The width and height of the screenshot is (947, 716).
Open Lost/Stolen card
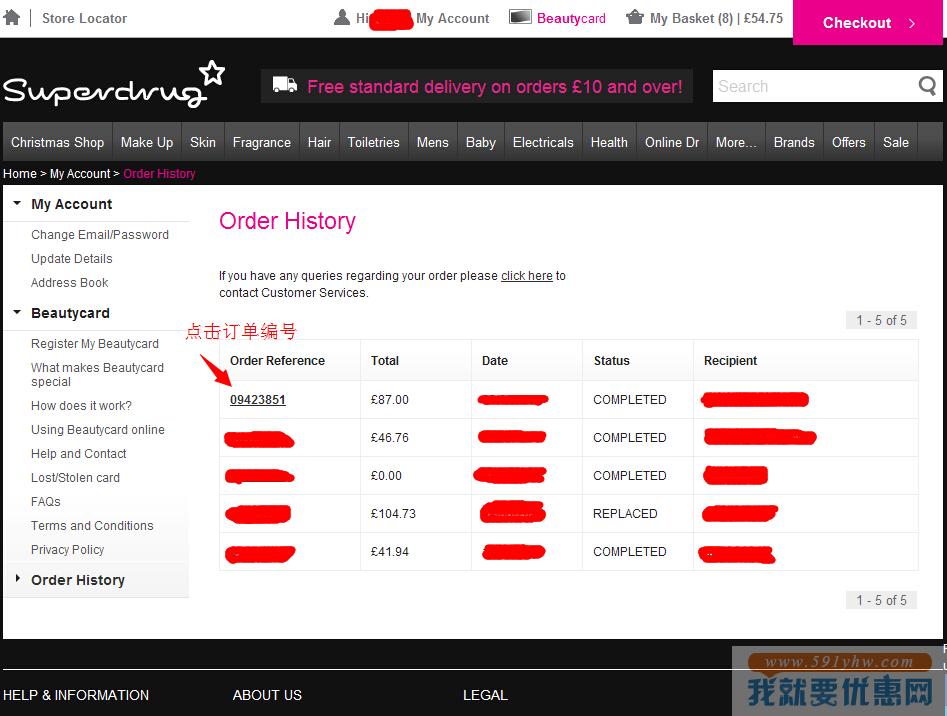[x=75, y=478]
